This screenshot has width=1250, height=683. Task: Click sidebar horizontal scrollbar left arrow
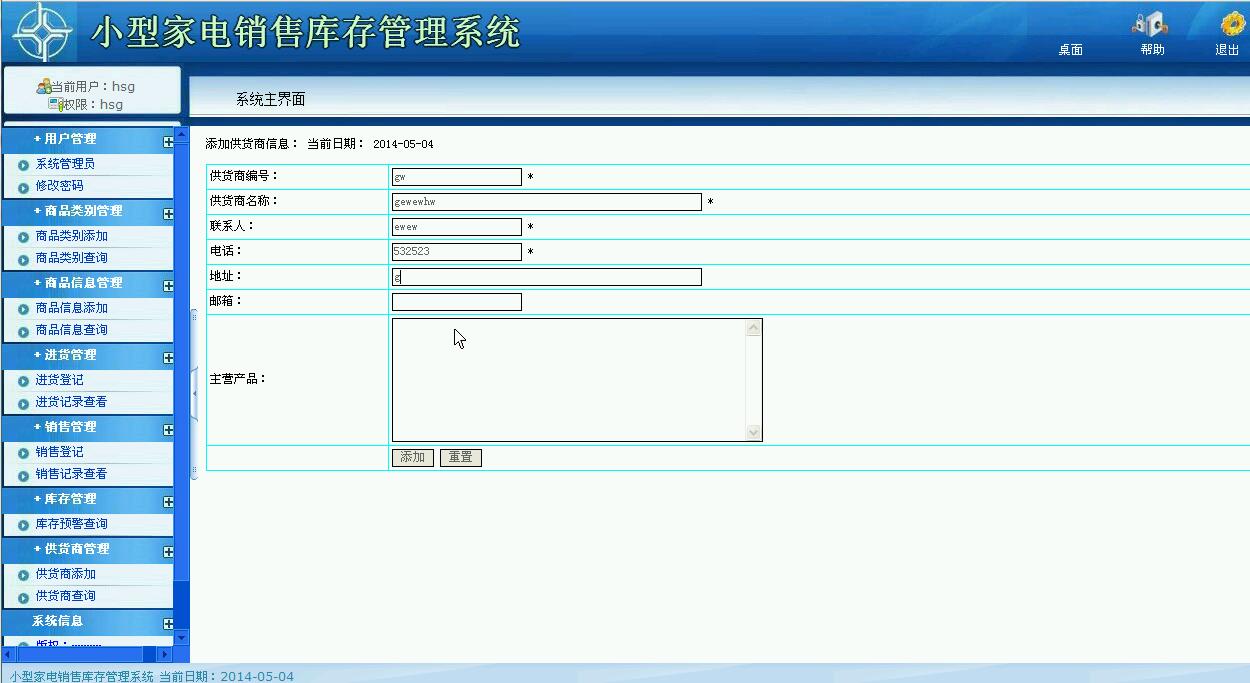pyautogui.click(x=8, y=654)
